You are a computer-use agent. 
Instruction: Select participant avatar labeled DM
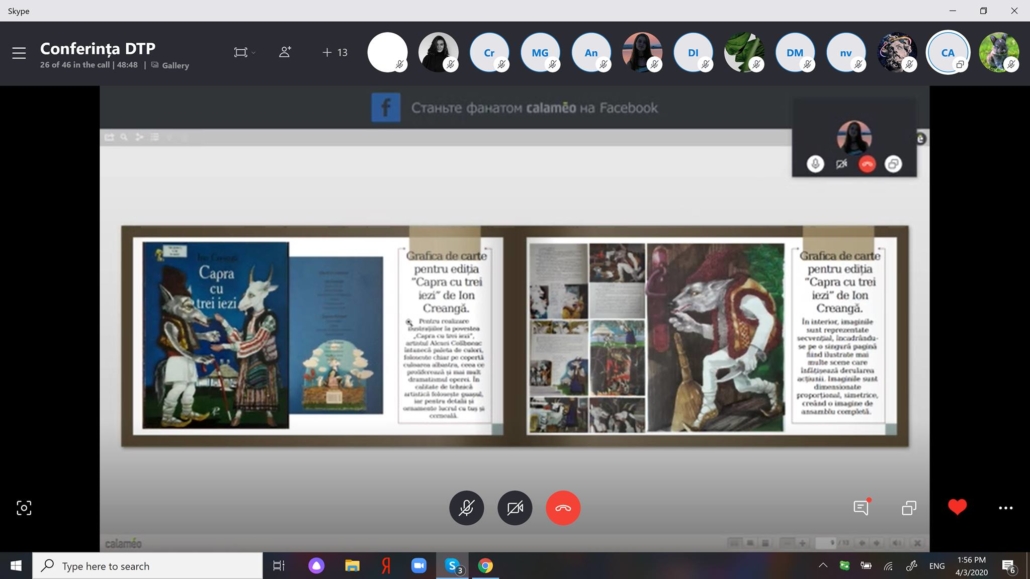795,53
